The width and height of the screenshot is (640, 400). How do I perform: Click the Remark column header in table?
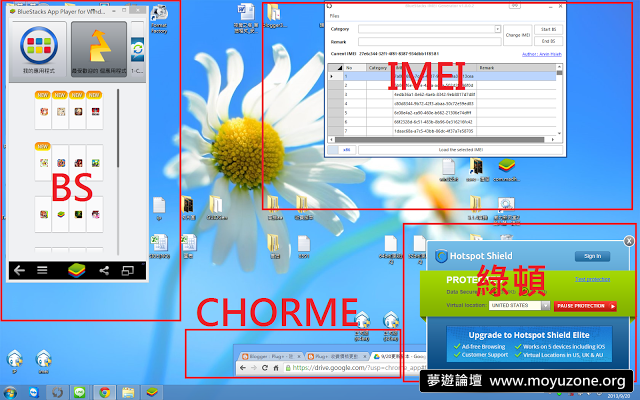click(516, 68)
